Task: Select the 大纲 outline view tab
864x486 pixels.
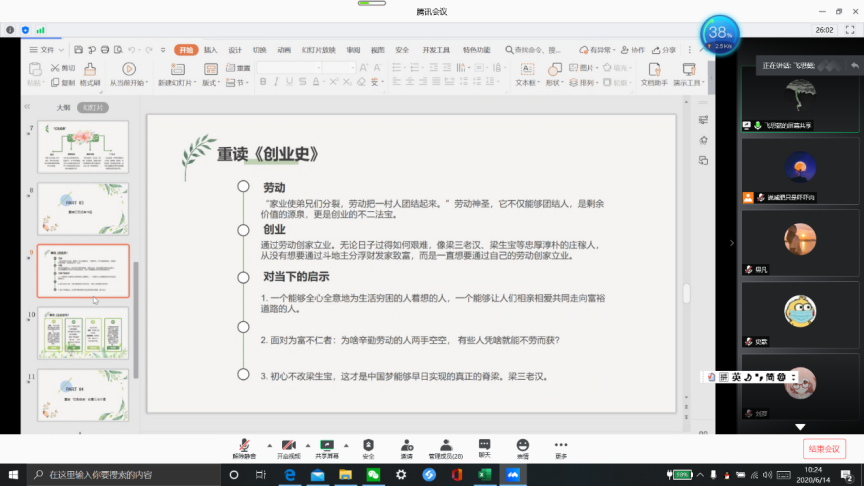Action: click(x=63, y=107)
